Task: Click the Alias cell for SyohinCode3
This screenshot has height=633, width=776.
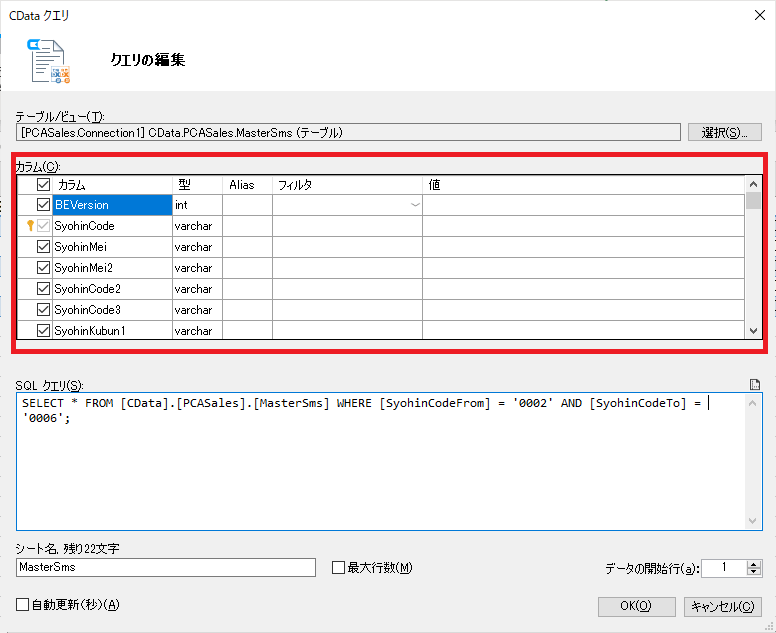Action: 247,310
